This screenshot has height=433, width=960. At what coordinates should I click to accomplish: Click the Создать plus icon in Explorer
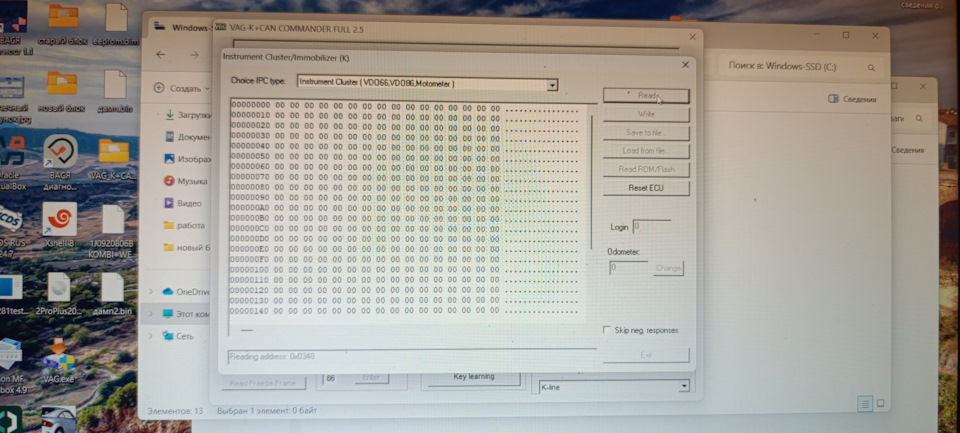[x=159, y=88]
